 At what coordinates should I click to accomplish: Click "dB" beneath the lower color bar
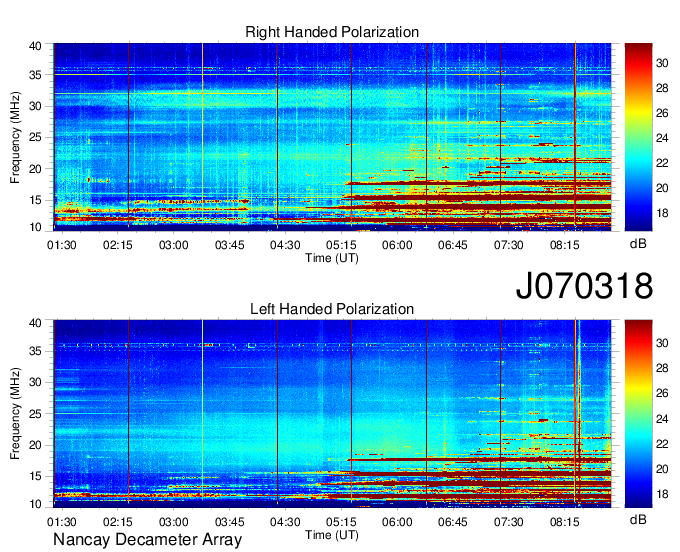pos(638,519)
